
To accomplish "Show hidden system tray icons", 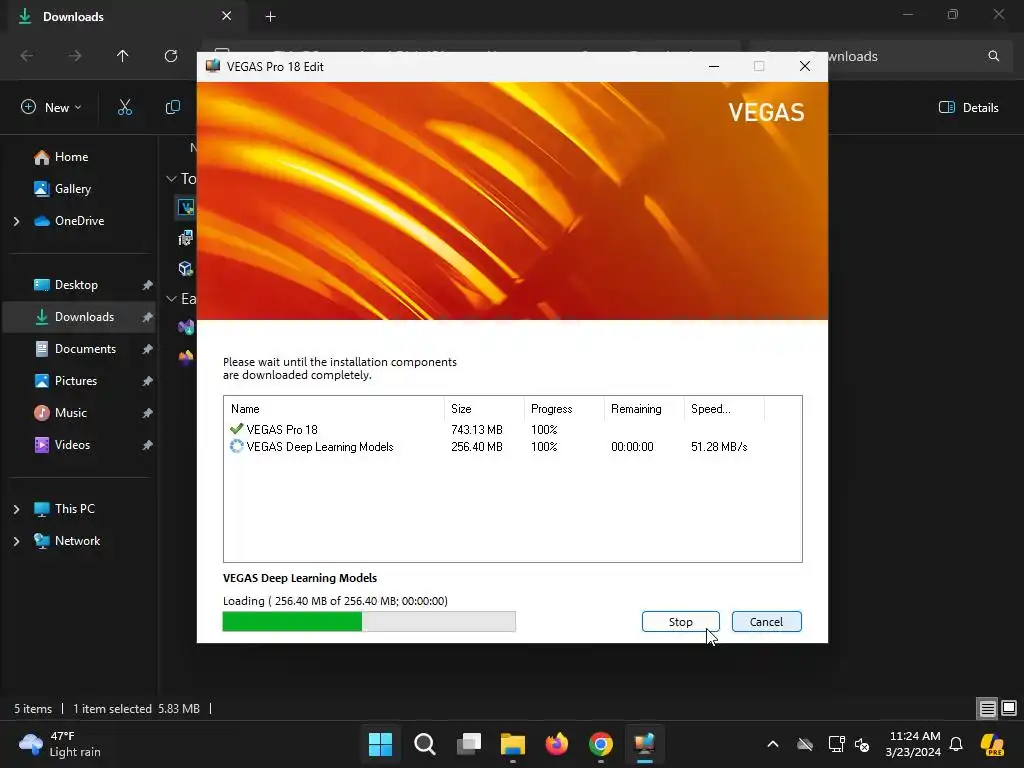I will click(x=773, y=744).
